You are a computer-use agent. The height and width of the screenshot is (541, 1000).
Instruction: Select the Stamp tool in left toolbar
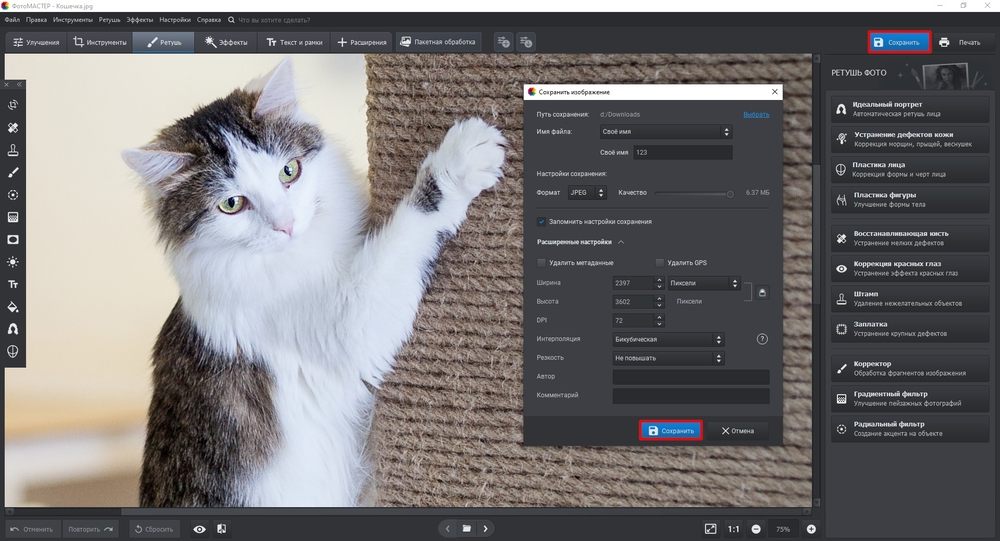13,150
